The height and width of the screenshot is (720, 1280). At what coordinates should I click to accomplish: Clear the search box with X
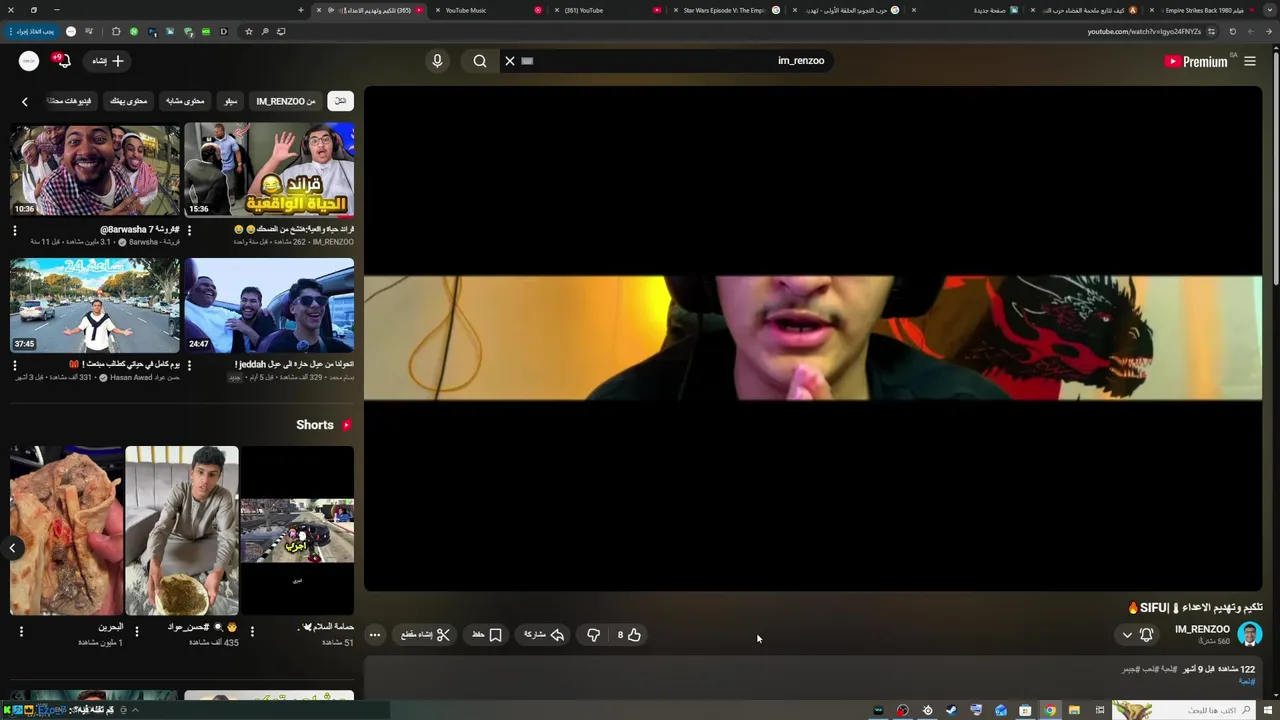point(510,61)
